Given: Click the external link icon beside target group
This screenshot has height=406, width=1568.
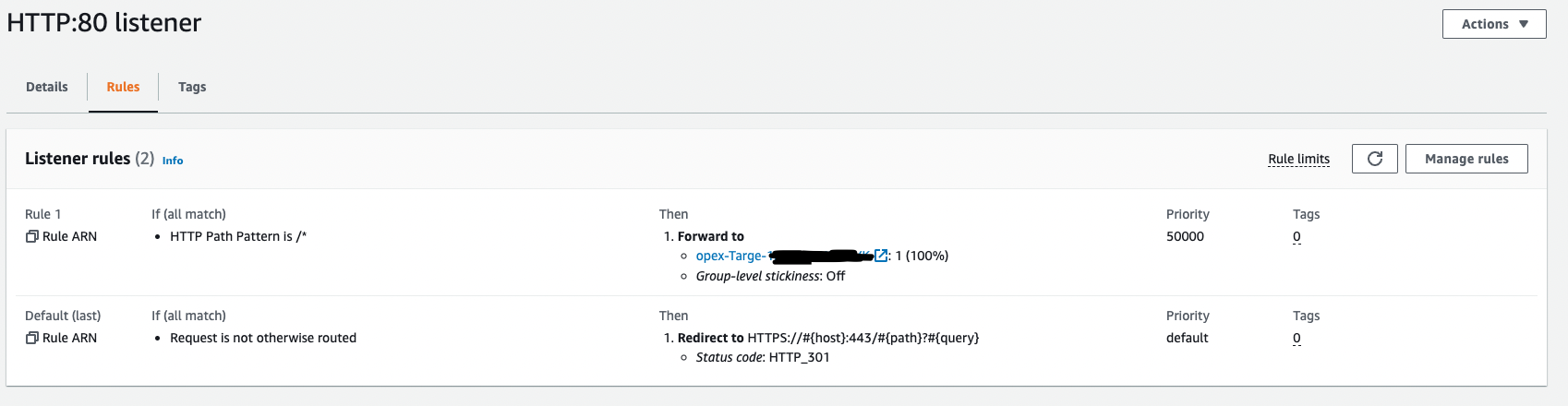Looking at the screenshot, I should pyautogui.click(x=881, y=256).
